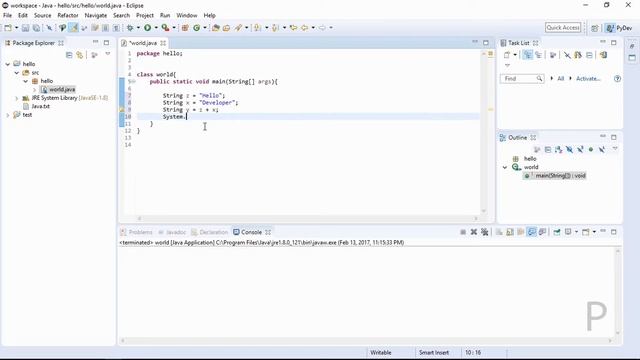Click Remove Launch in Console toolbar
Screen dimensions: 640x360
[473, 232]
